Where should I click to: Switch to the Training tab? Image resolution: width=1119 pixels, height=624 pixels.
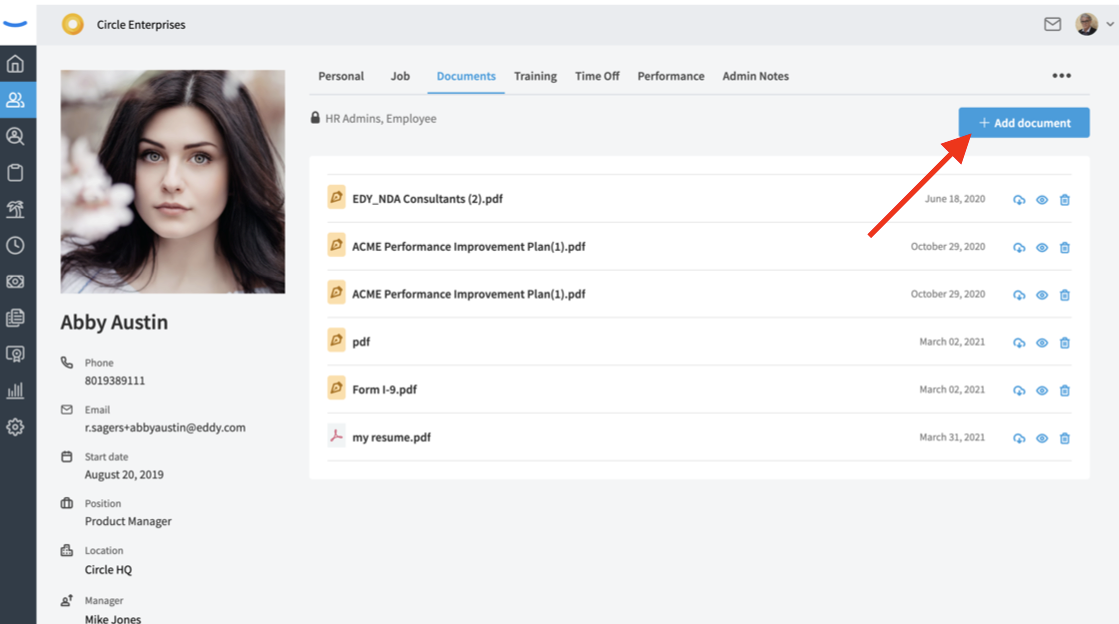536,76
